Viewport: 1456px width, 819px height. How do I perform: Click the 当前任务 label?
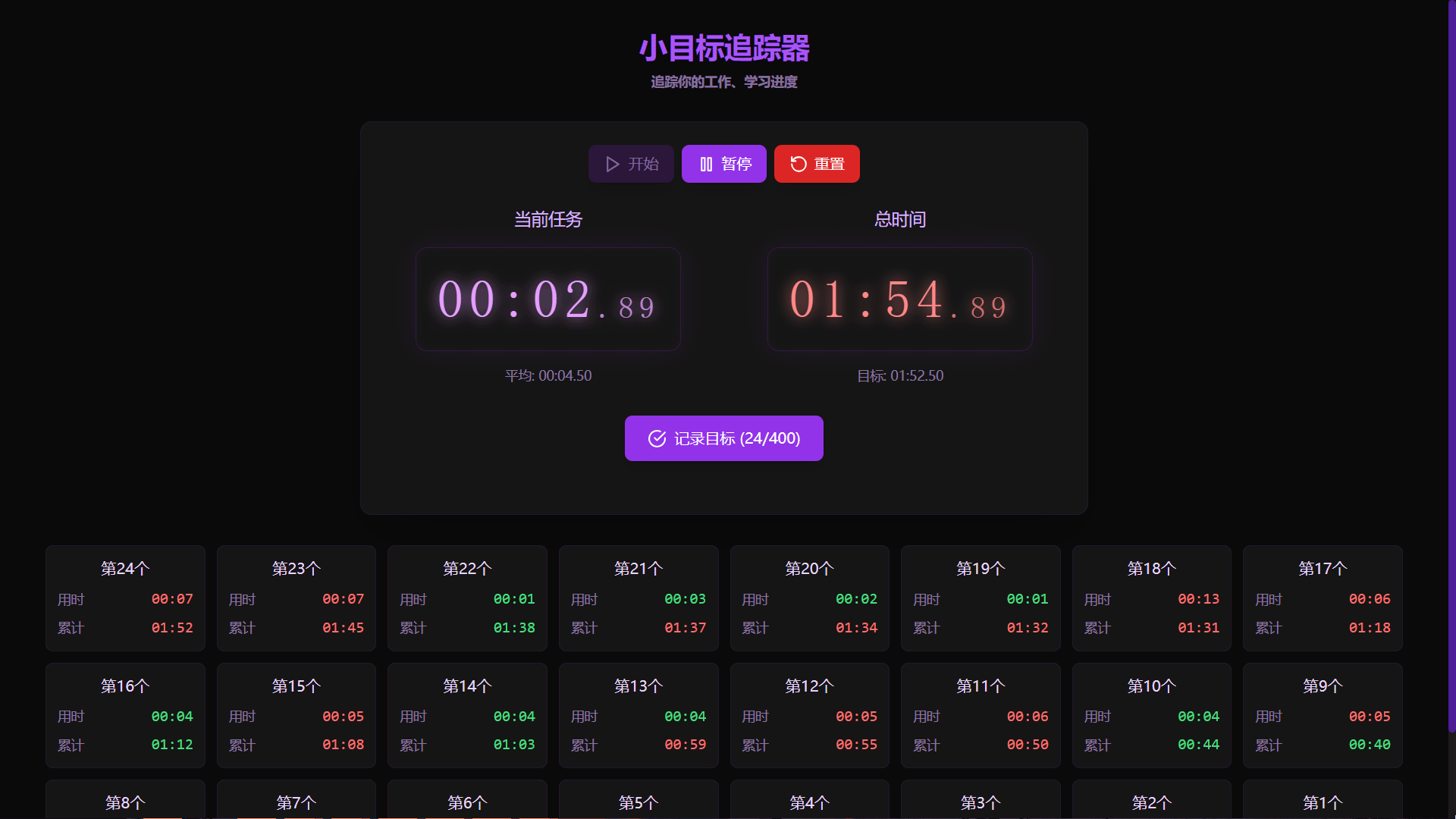tap(548, 220)
